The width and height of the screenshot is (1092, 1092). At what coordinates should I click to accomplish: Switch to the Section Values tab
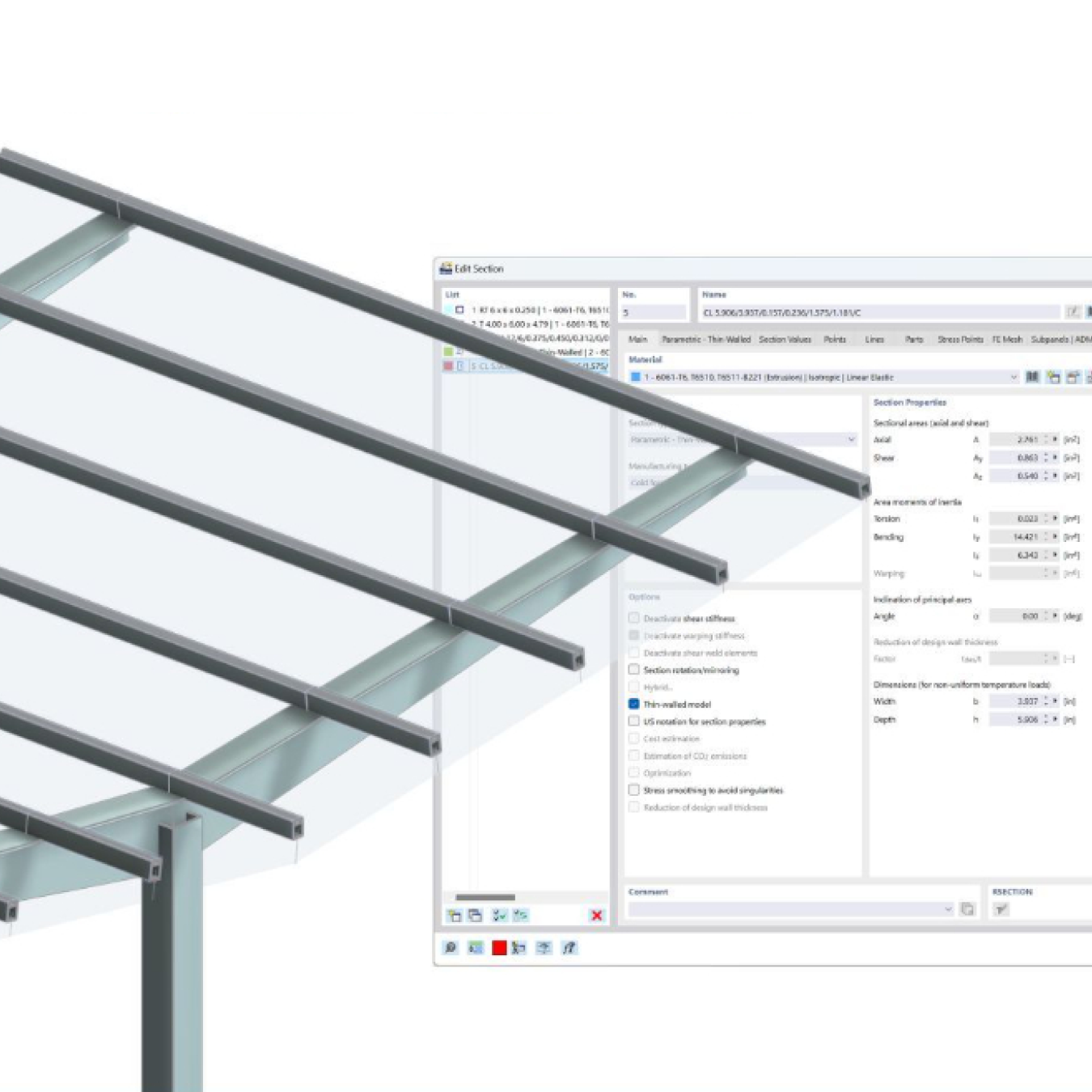coord(785,340)
